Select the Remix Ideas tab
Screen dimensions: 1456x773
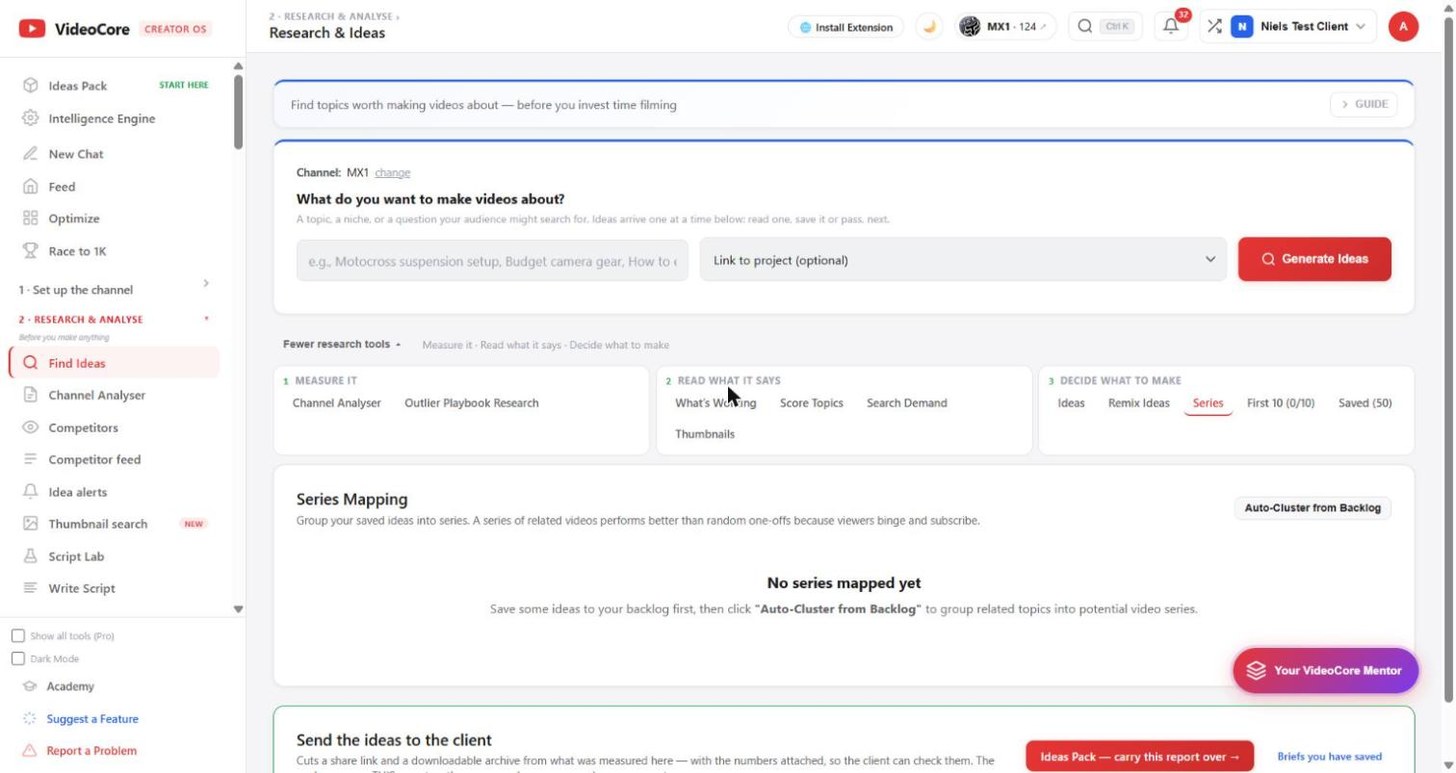click(x=1139, y=404)
